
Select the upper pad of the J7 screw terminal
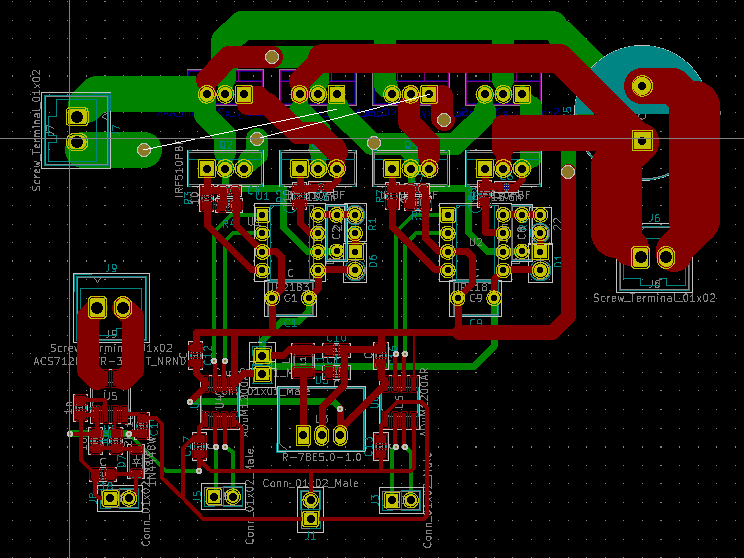[77, 116]
